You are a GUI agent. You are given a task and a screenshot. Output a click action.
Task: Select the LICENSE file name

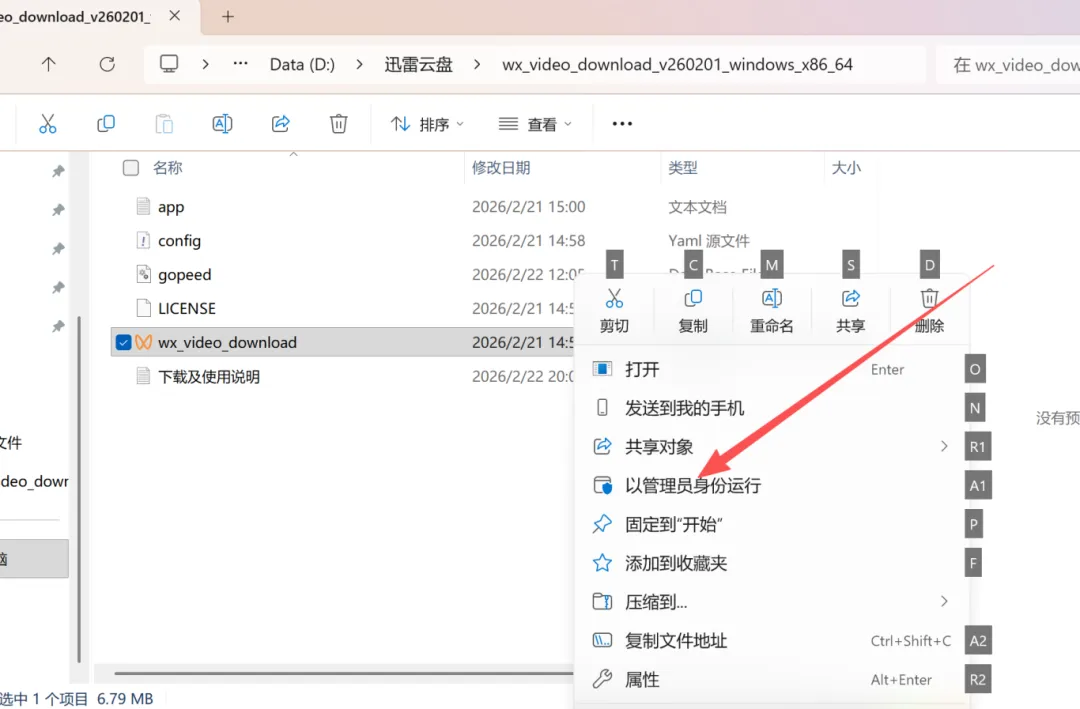pos(187,308)
